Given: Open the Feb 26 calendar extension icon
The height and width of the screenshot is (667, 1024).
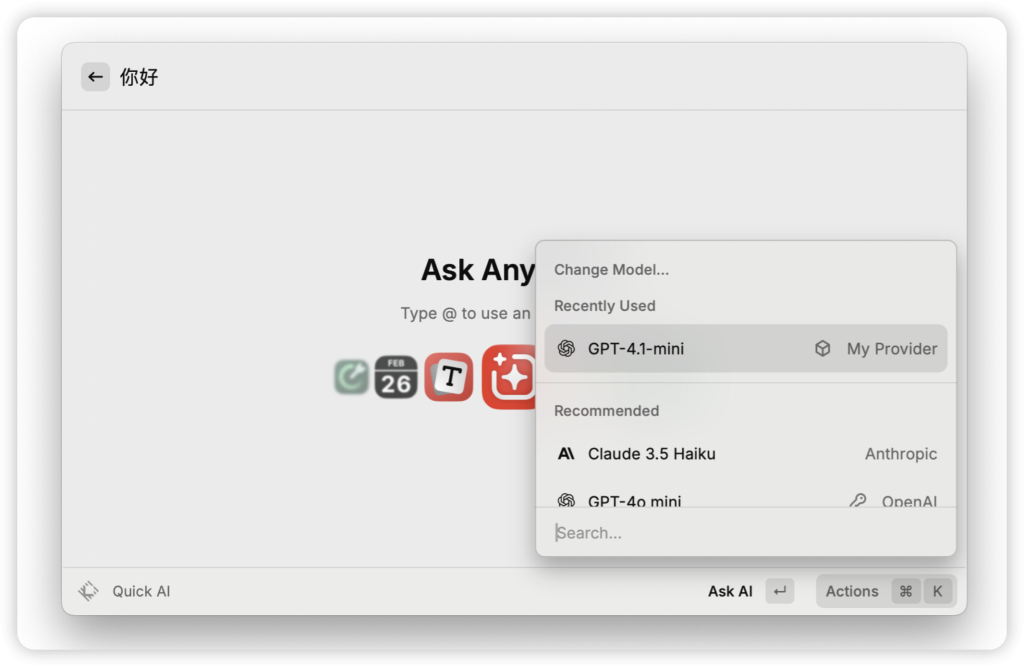Looking at the screenshot, I should point(396,377).
